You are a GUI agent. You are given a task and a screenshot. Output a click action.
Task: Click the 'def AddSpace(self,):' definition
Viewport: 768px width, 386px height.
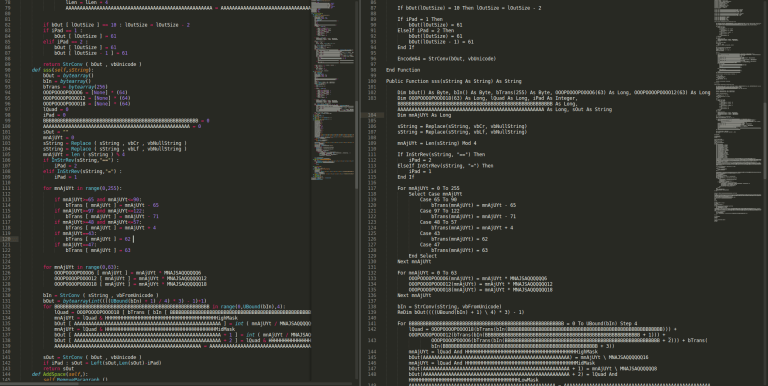tap(60, 374)
